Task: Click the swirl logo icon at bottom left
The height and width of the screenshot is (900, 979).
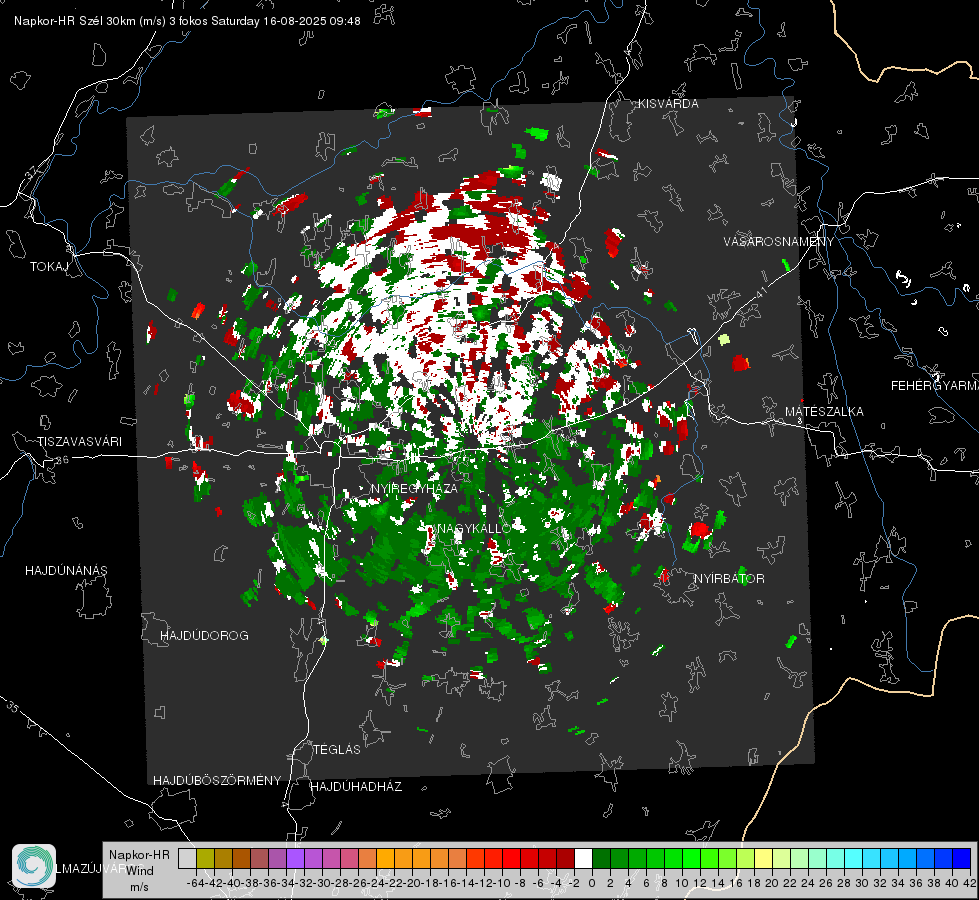Action: coord(34,866)
